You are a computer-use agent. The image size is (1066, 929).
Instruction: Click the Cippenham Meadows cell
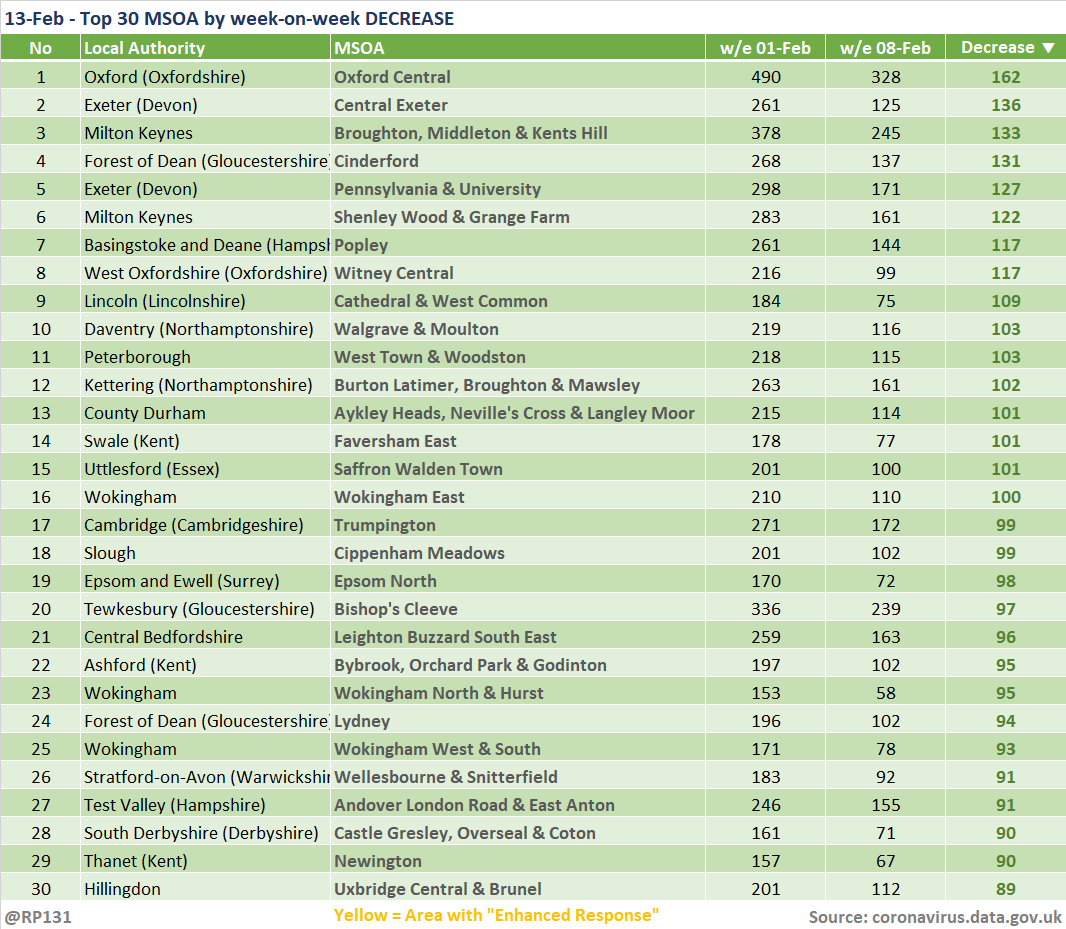[517, 553]
